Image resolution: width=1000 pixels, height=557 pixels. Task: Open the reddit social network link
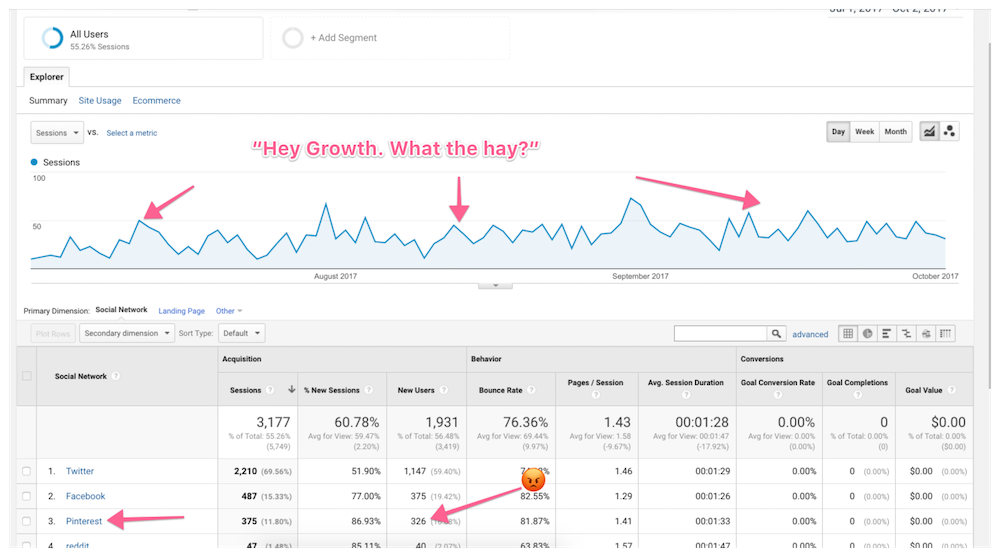click(x=77, y=546)
